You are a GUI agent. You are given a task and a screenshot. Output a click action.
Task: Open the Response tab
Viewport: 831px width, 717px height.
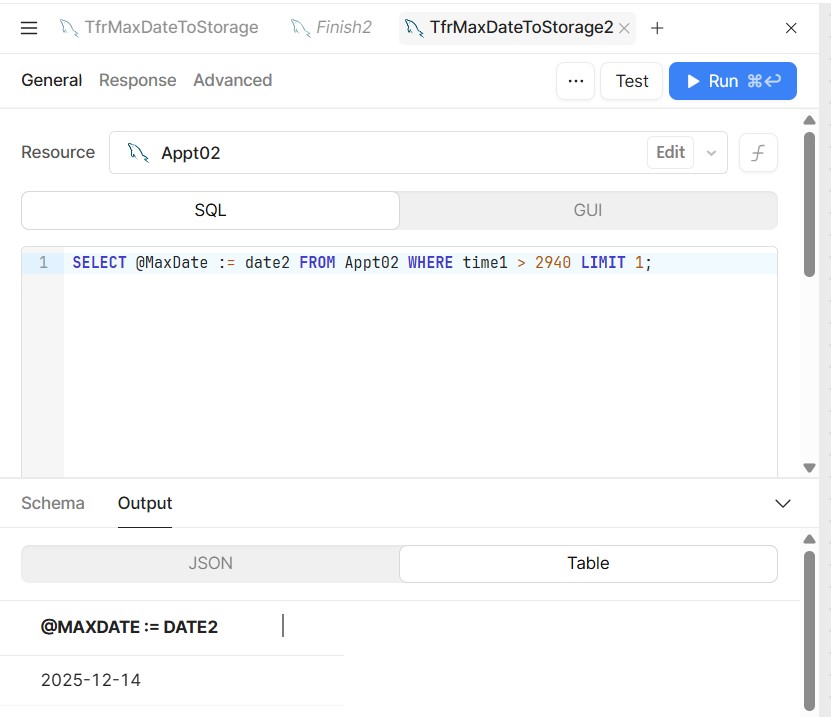coord(137,80)
